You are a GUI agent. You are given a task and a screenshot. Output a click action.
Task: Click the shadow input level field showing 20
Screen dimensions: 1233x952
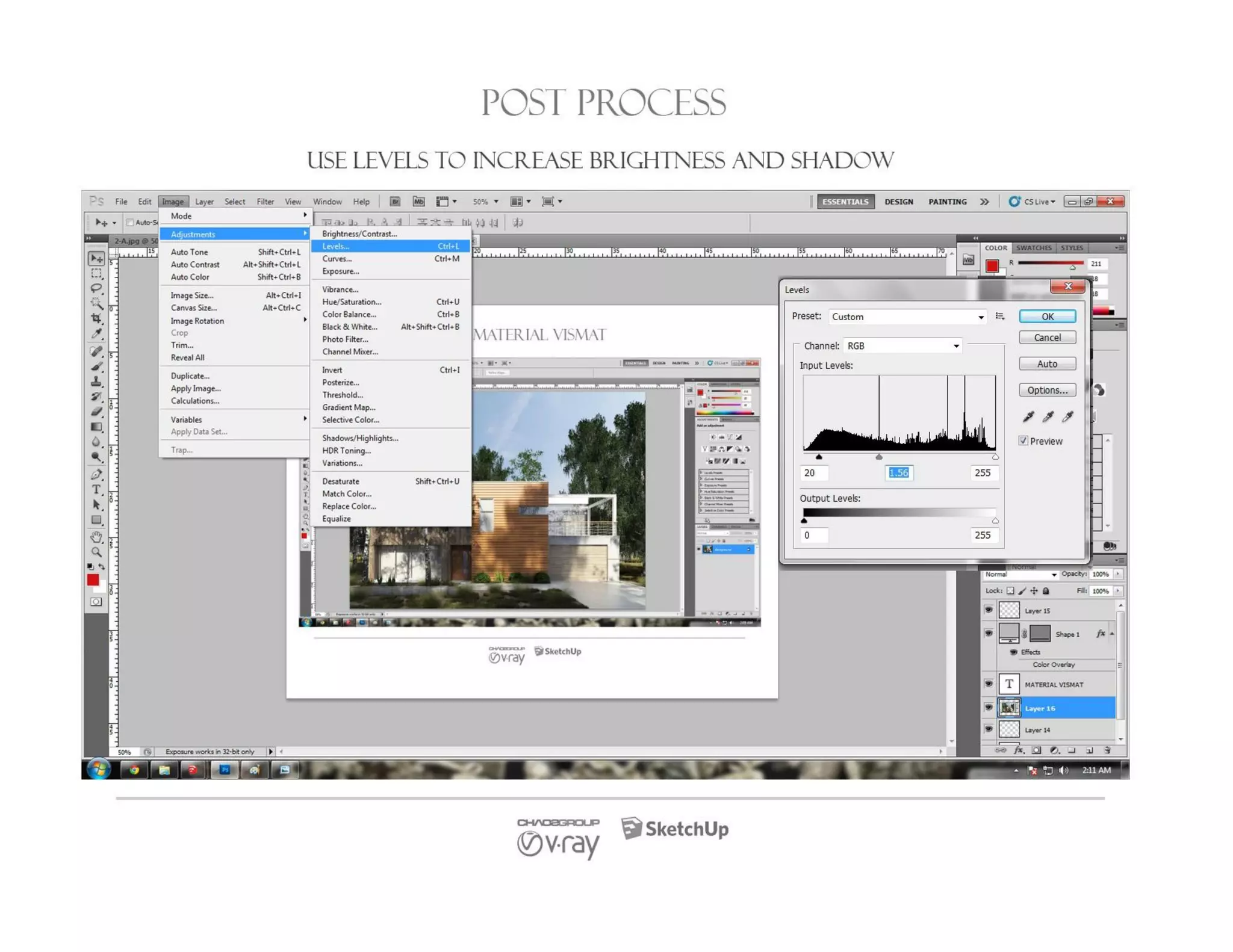(814, 473)
